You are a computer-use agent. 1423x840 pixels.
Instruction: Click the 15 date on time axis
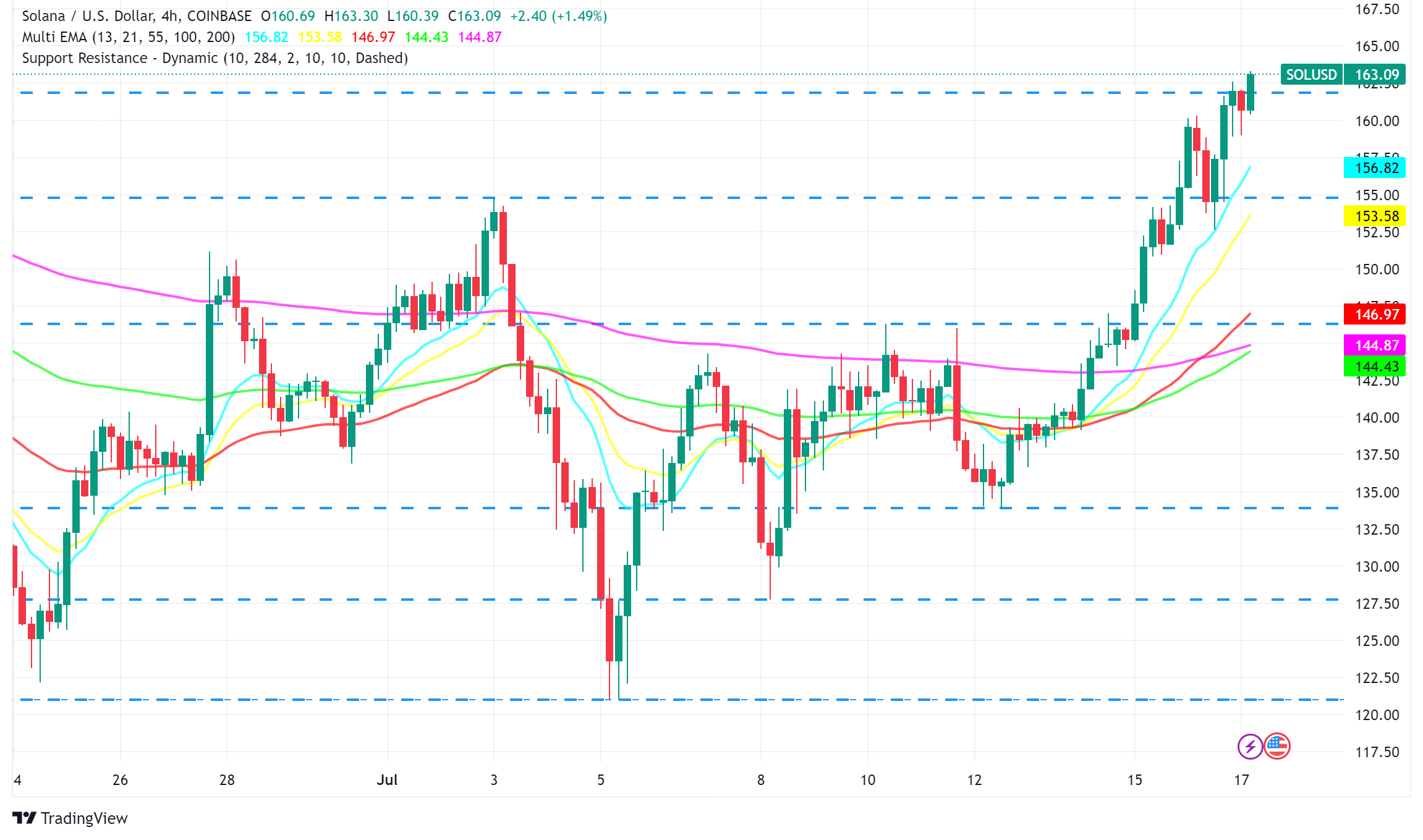pyautogui.click(x=1134, y=780)
